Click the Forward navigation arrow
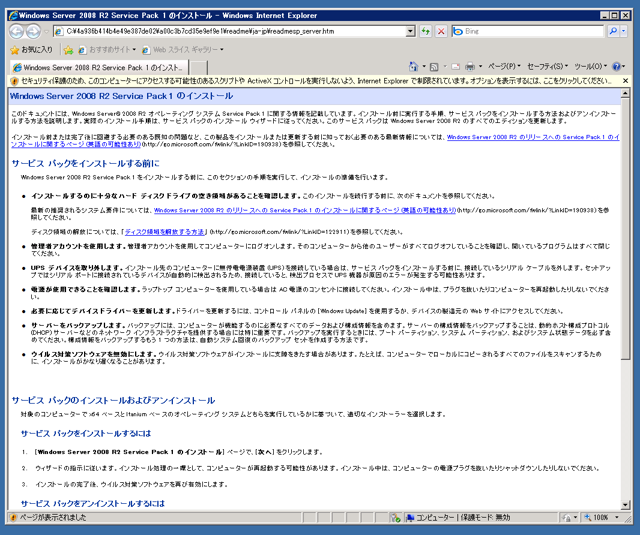 [x=33, y=31]
